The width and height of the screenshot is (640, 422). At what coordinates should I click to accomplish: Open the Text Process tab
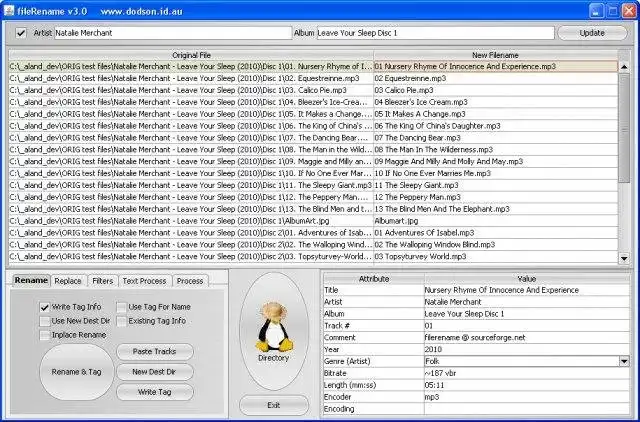(x=144, y=281)
